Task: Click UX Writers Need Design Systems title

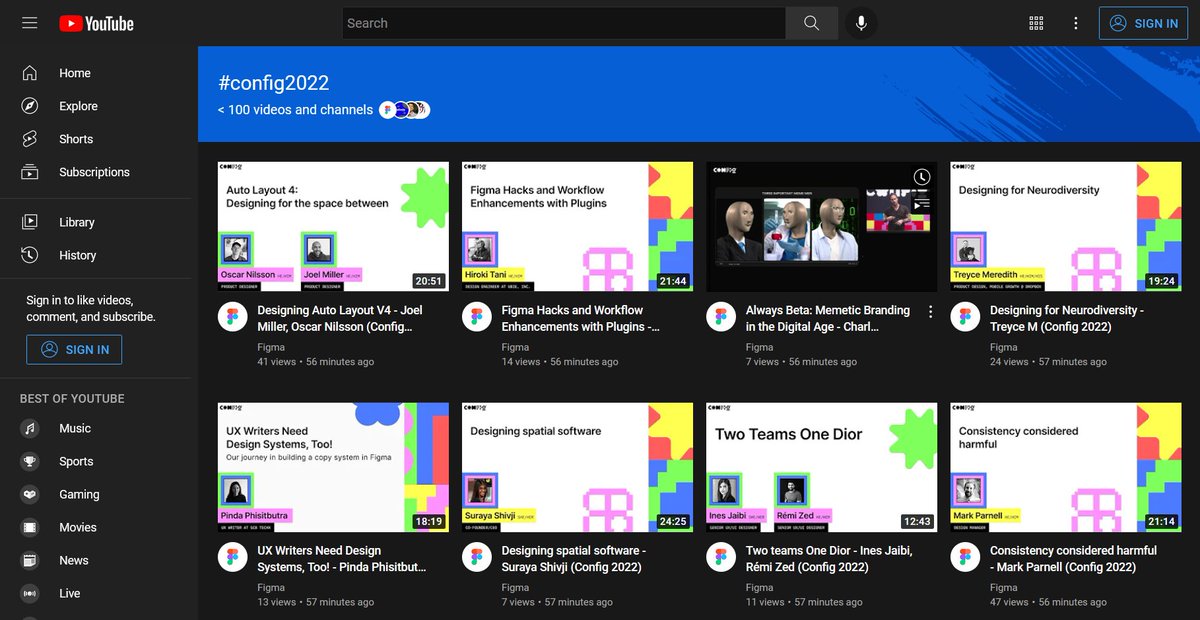Action: click(x=342, y=559)
